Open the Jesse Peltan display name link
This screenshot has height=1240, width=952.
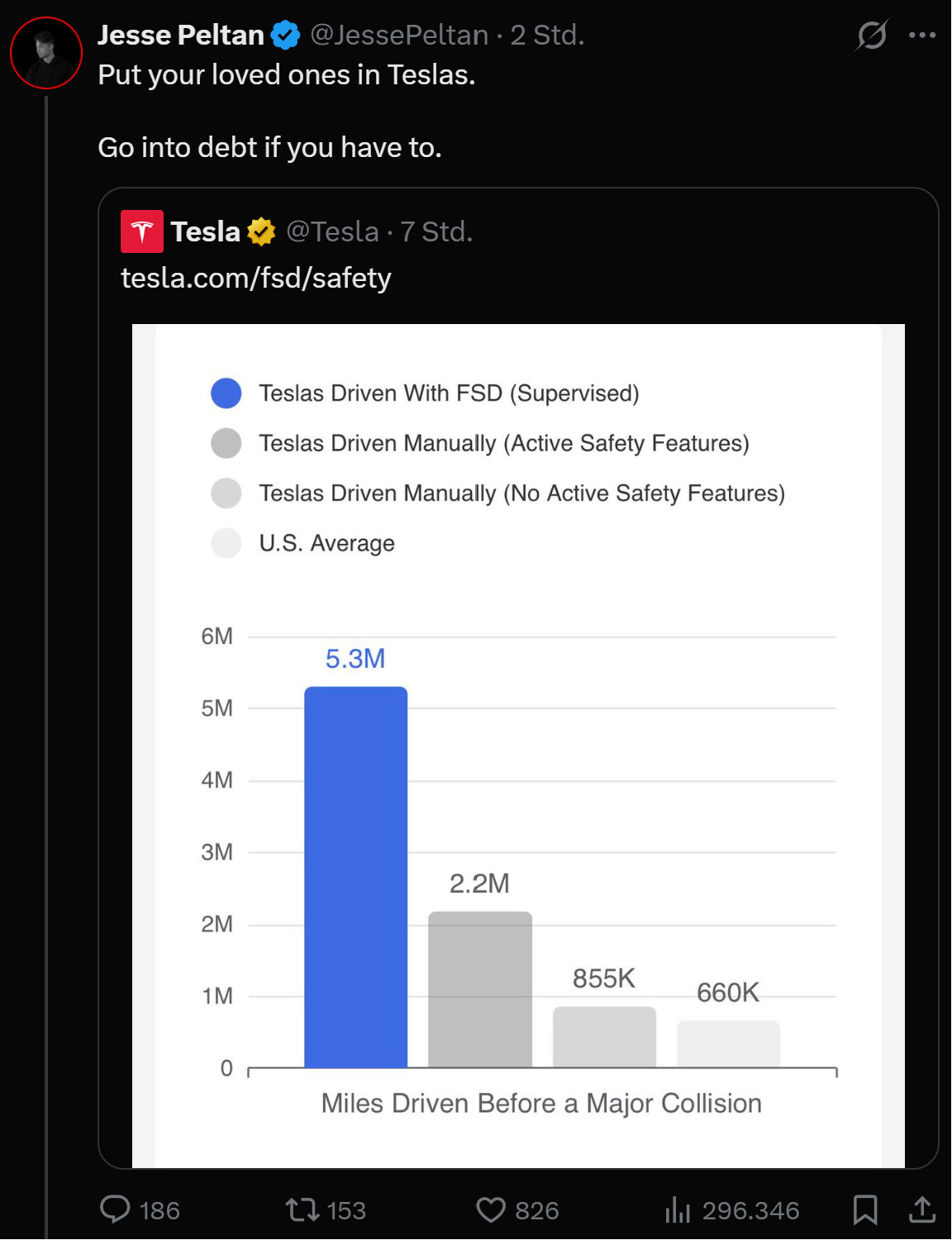tap(181, 35)
